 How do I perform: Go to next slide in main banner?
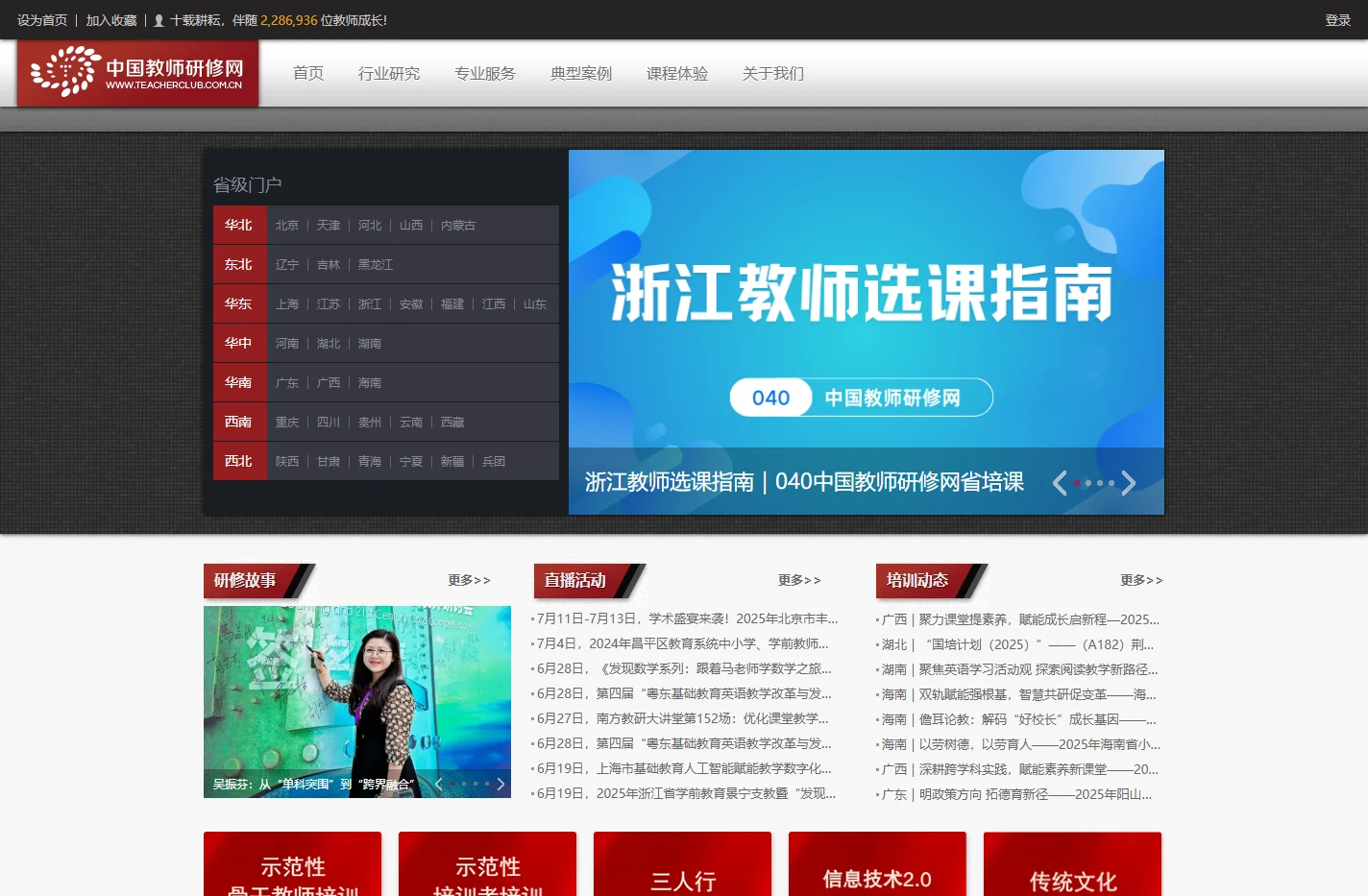[1129, 483]
